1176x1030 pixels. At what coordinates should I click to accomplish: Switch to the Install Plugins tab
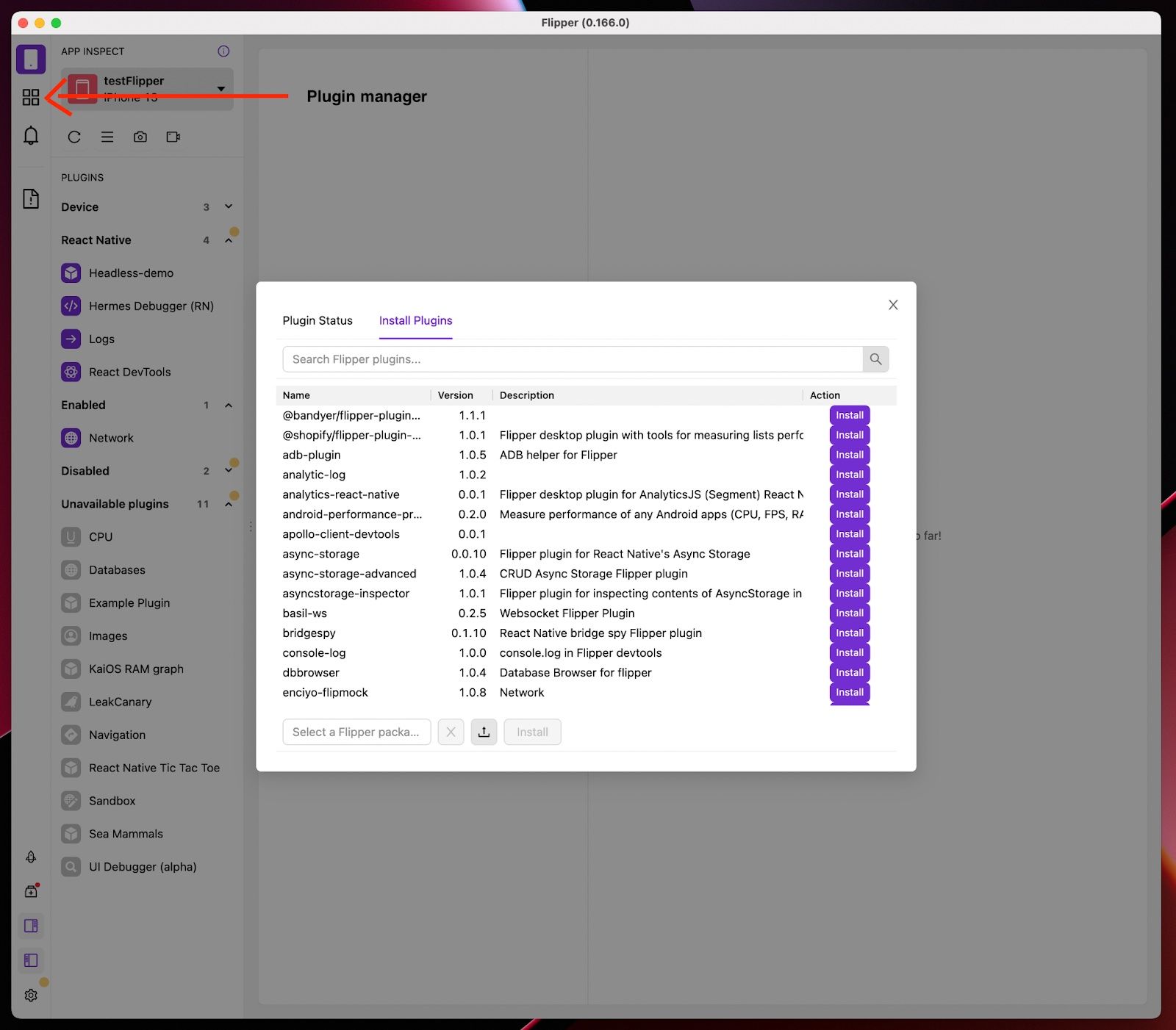415,320
